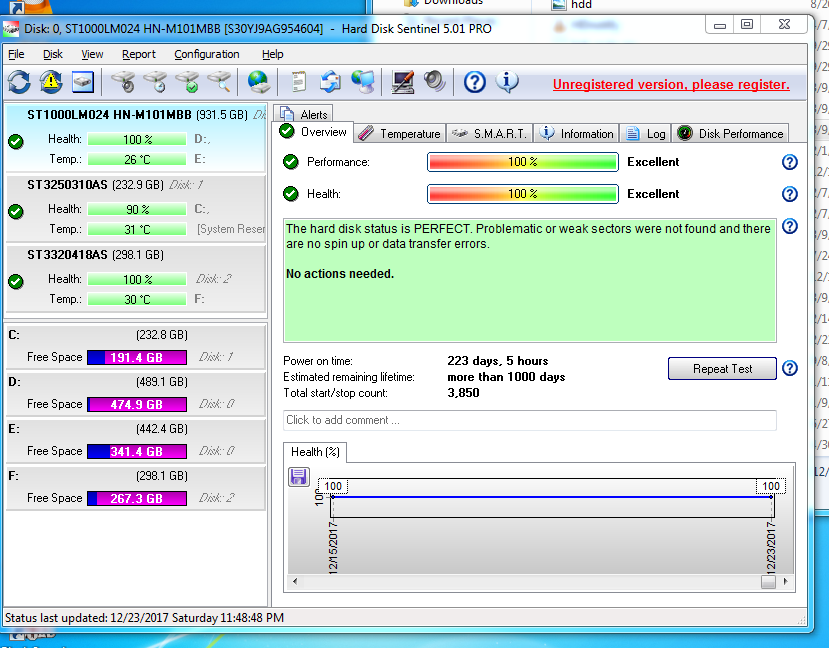Screen dimensions: 829x648
Task: Click the speaker sound toolbar icon
Action: coord(434,82)
